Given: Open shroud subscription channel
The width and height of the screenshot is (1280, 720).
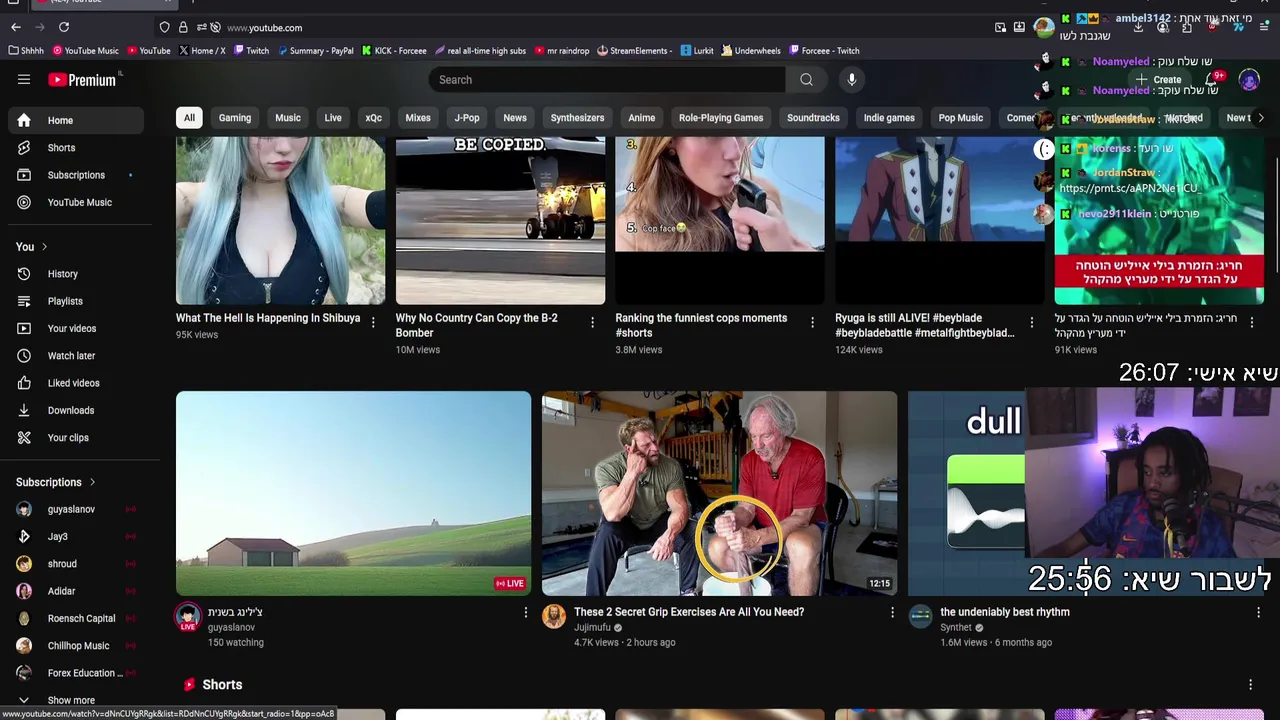Looking at the screenshot, I should [76, 564].
